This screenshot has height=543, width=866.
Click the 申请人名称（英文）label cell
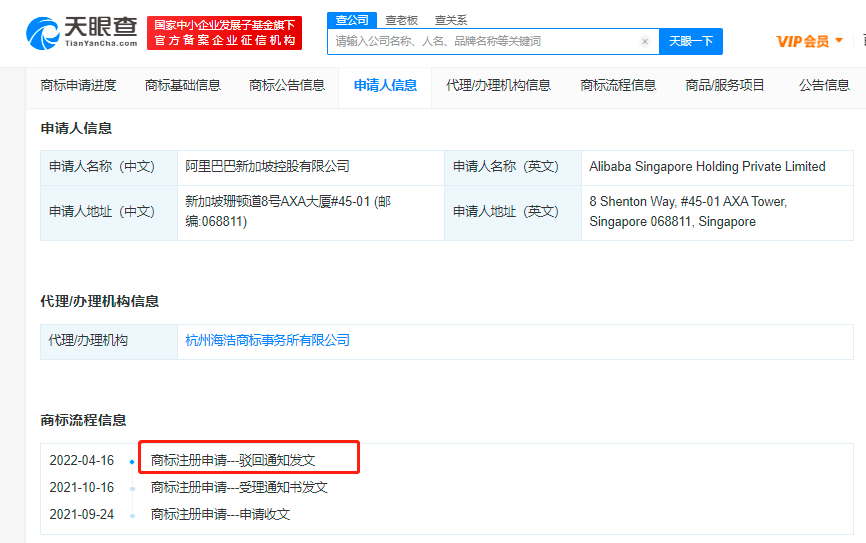[x=513, y=167]
